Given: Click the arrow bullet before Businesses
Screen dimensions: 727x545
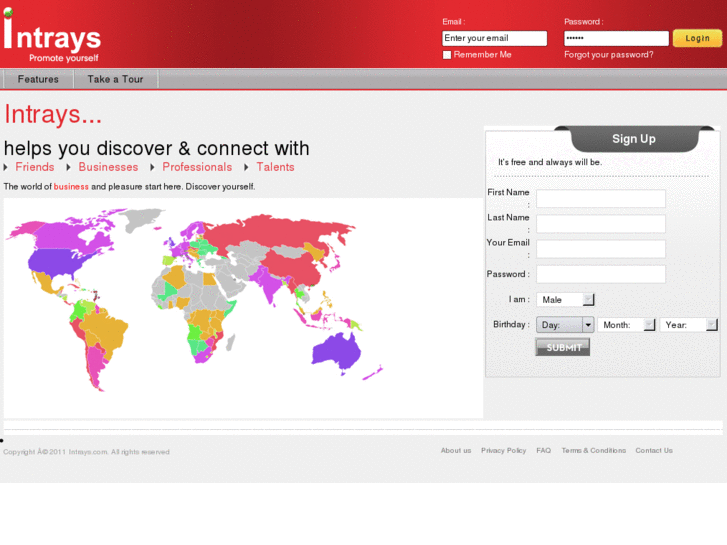Looking at the screenshot, I should (x=68, y=167).
